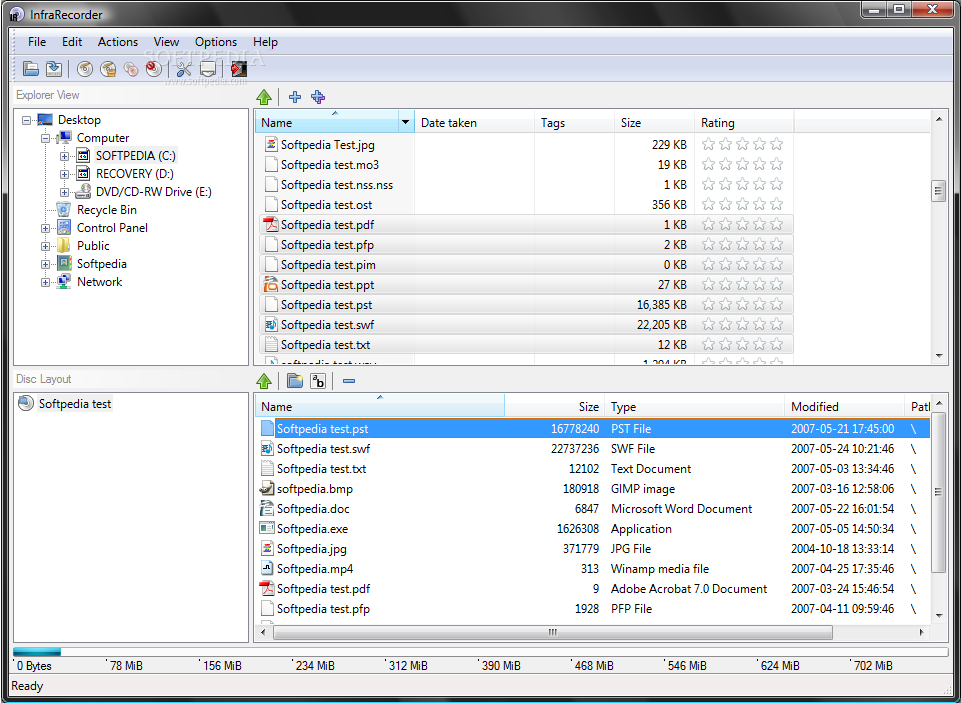Open the Name column dropdown arrow

[405, 123]
